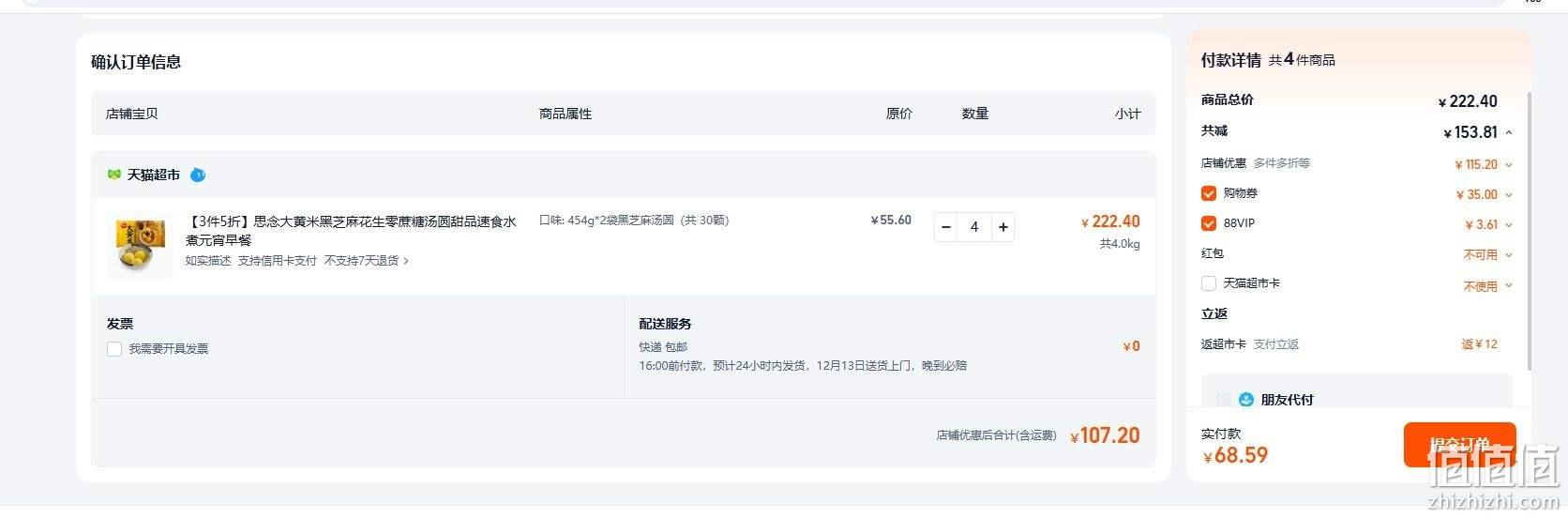Open the product title link 【3件5折】思念大黄米
Screen dimensions: 1568x518
pos(351,230)
